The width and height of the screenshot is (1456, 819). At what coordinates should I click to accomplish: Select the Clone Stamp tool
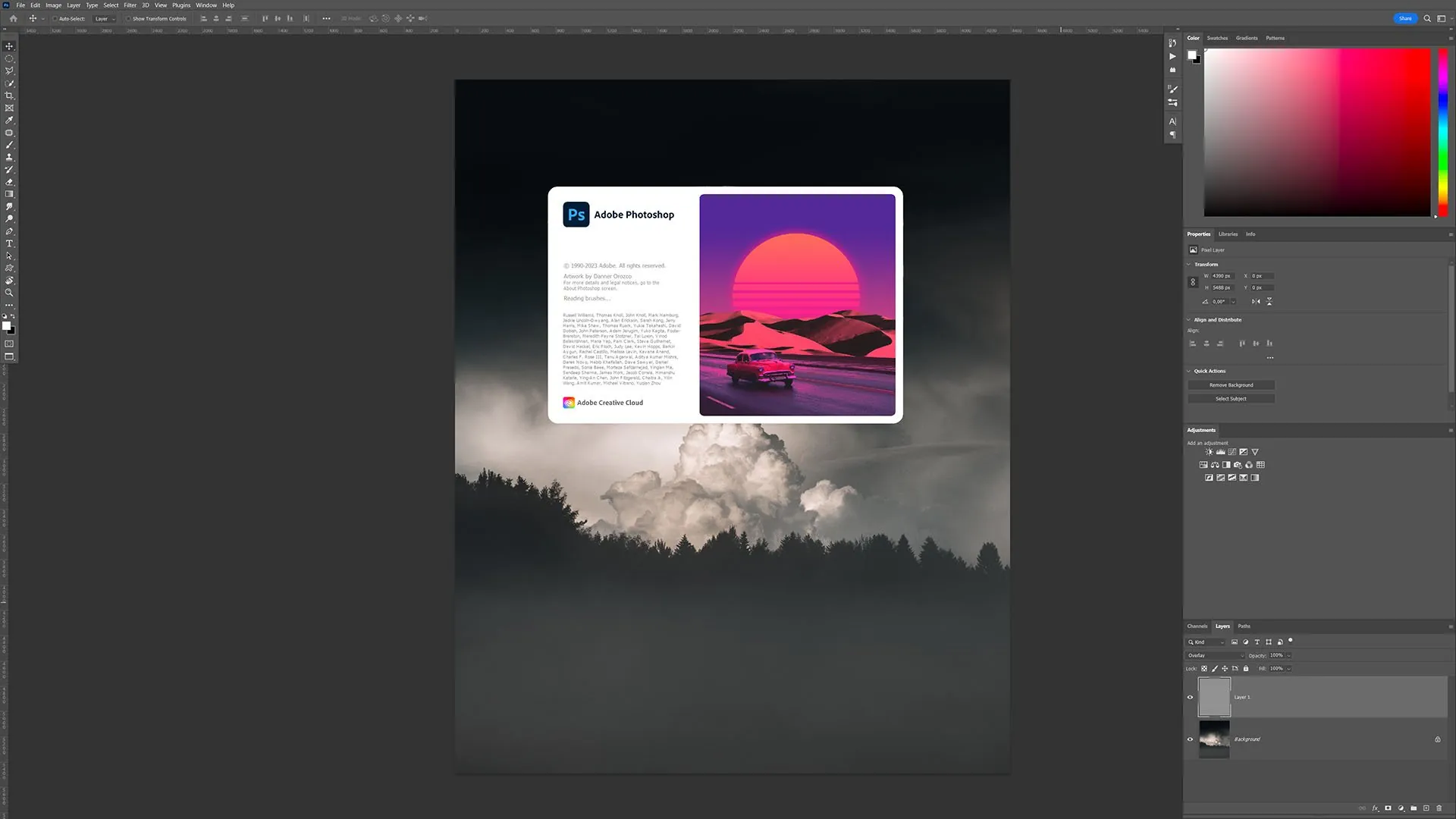tap(10, 158)
